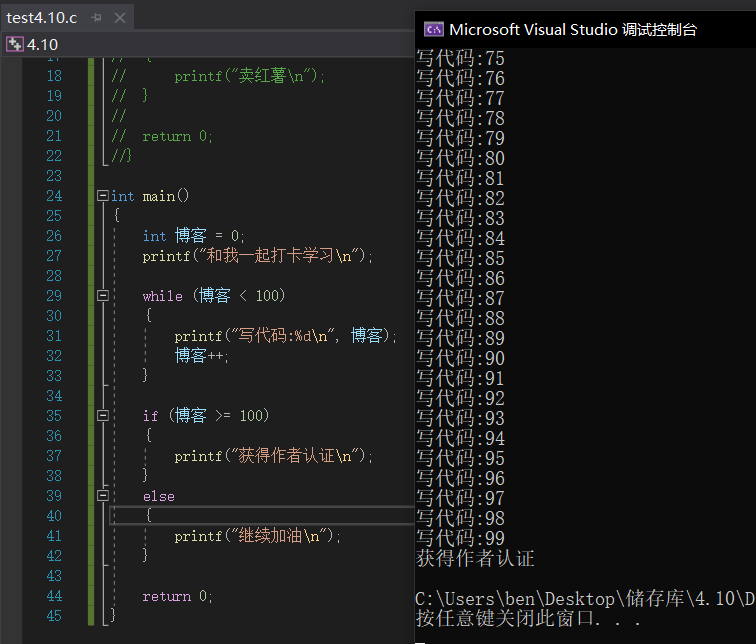Viewport: 756px width, 644px height.
Task: Click console output line '写代码:75'
Action: tap(460, 58)
